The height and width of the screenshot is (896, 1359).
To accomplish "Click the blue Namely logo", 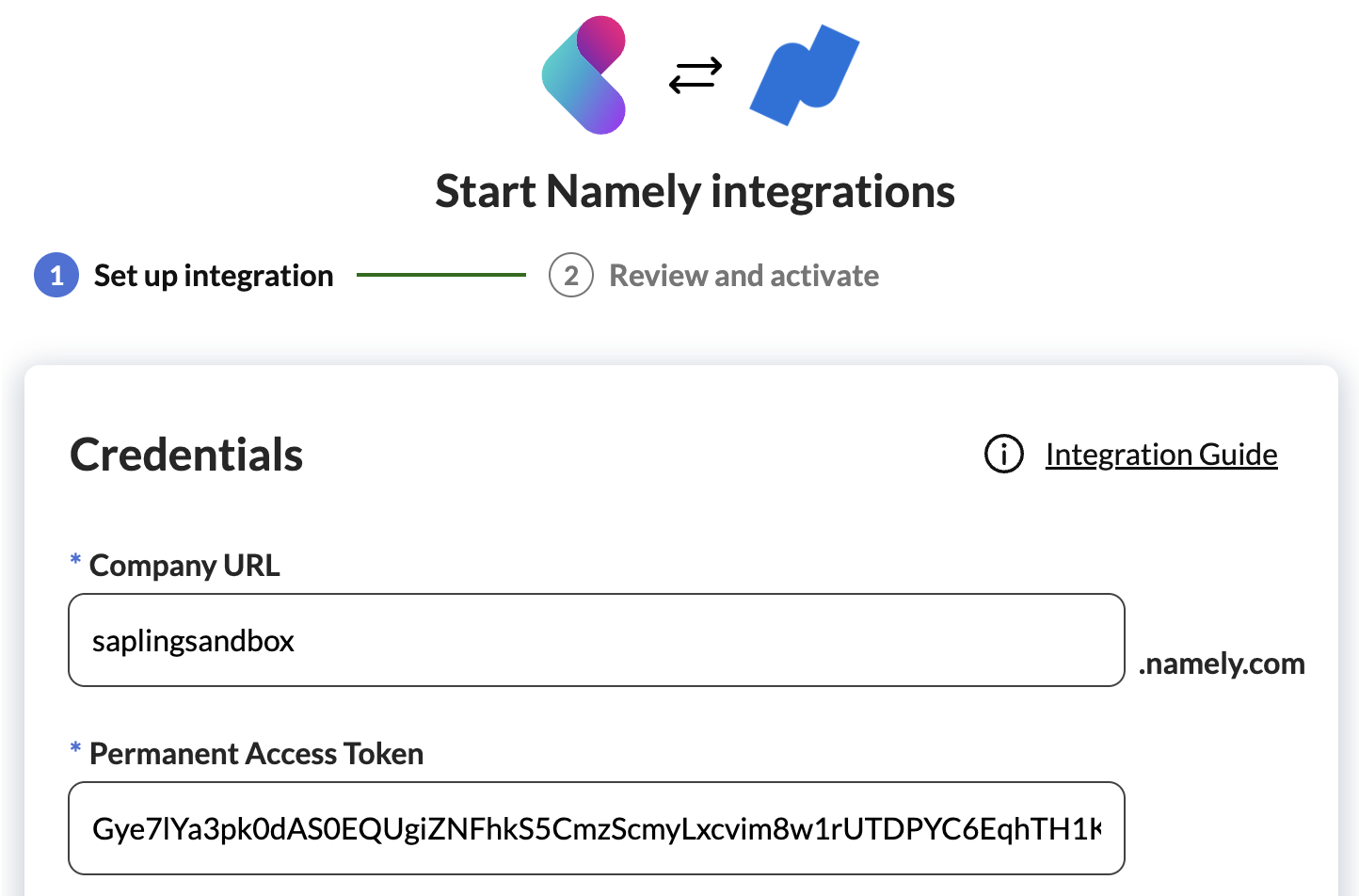I will pyautogui.click(x=805, y=75).
